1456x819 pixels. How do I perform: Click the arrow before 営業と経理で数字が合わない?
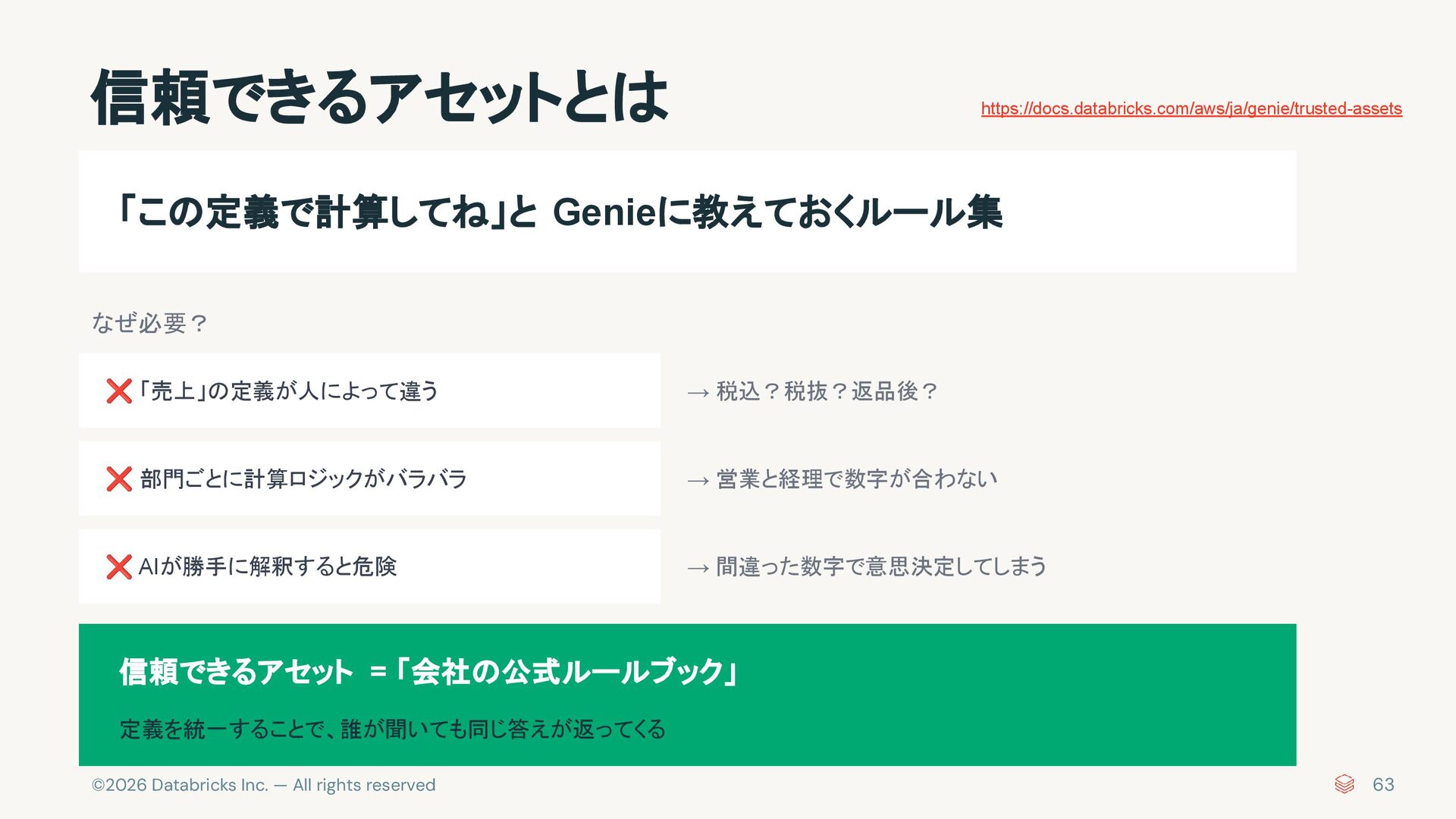tap(698, 481)
